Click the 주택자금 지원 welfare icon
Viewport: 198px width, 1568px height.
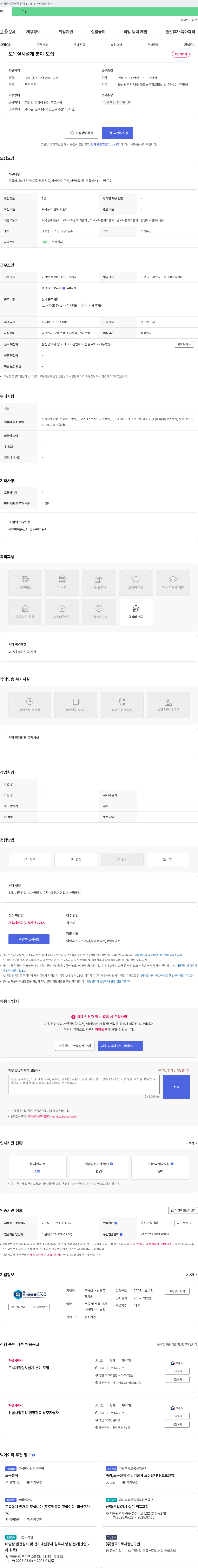pos(25,612)
